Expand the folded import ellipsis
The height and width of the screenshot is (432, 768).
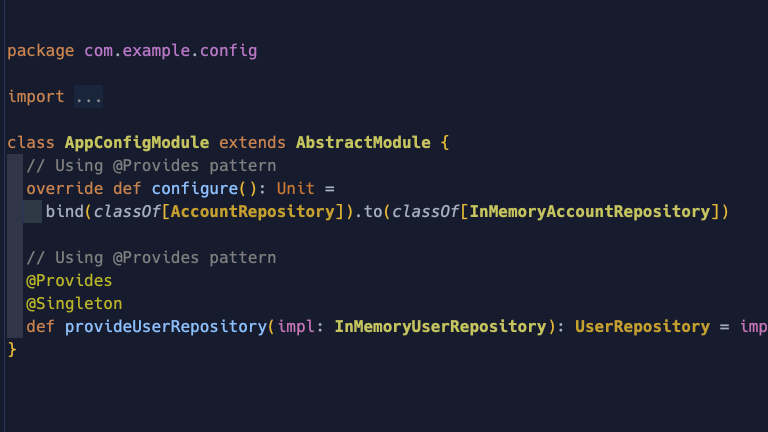point(88,96)
